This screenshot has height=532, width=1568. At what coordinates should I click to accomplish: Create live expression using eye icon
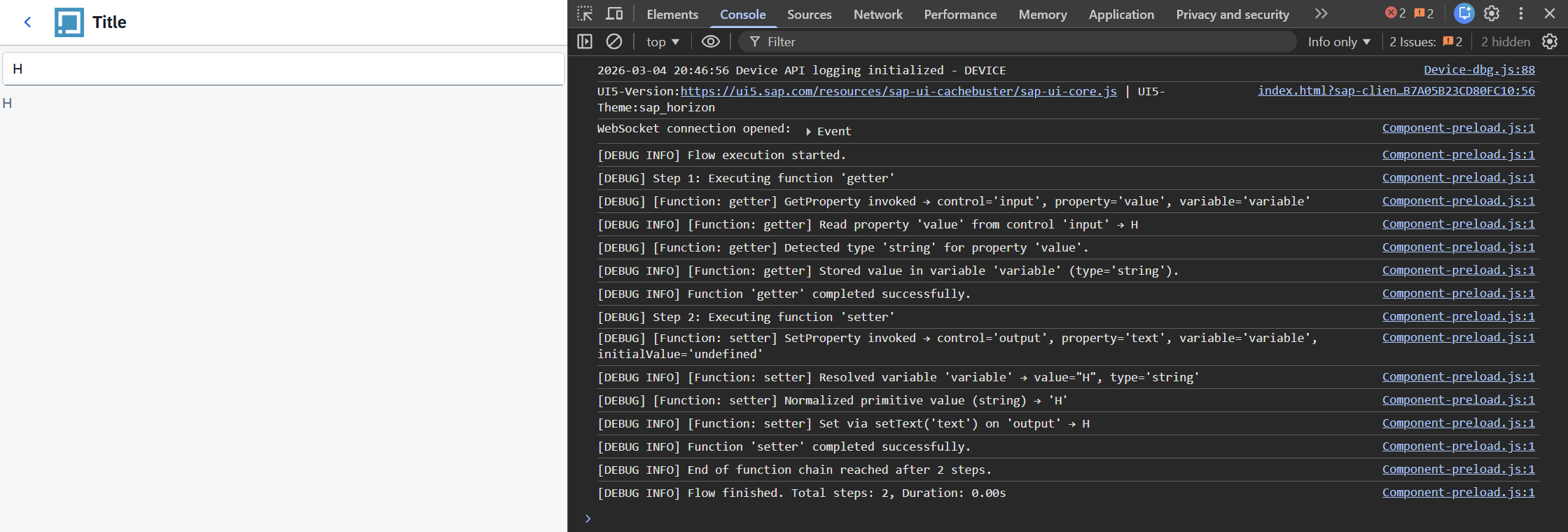point(710,42)
